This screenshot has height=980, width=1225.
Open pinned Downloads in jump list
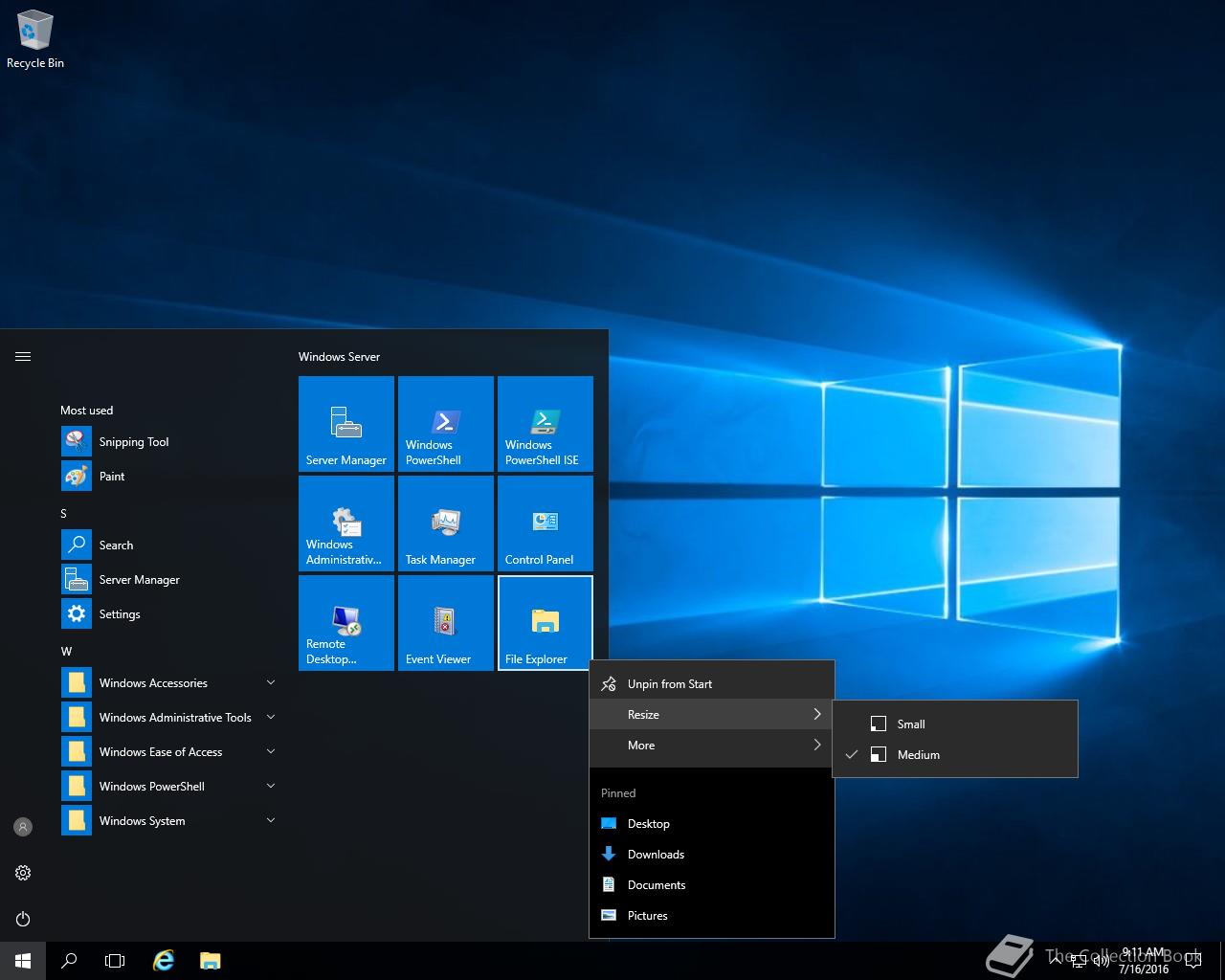coord(712,855)
